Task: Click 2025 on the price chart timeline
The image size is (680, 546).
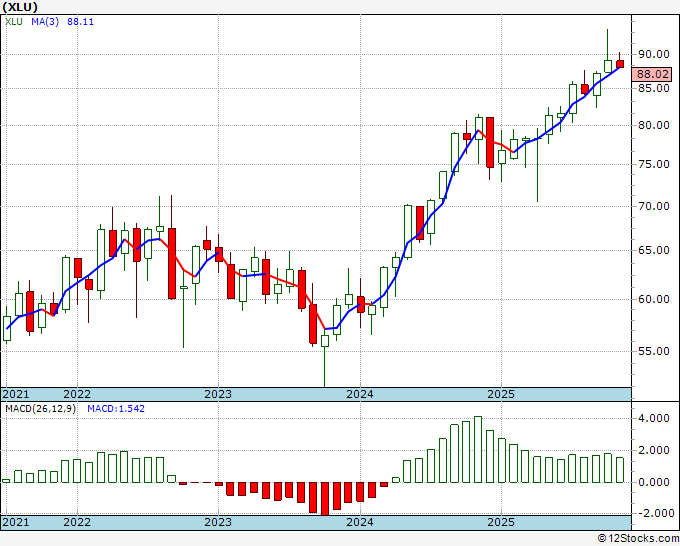Action: tap(501, 394)
